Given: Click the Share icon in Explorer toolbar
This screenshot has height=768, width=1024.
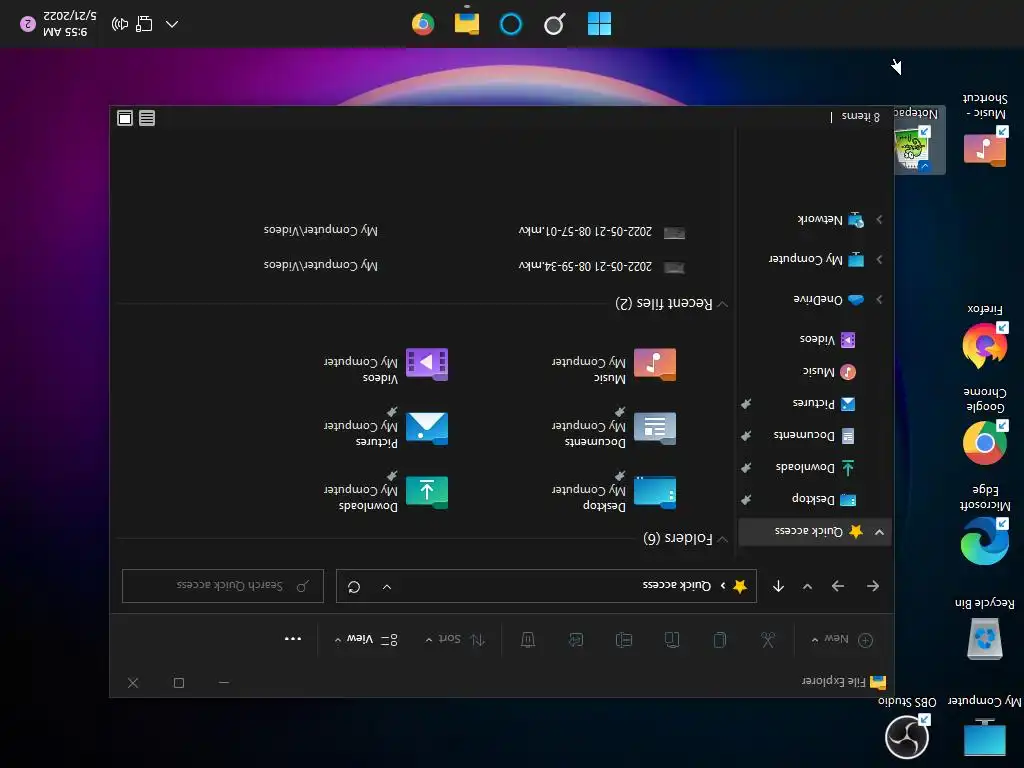Looking at the screenshot, I should [576, 640].
